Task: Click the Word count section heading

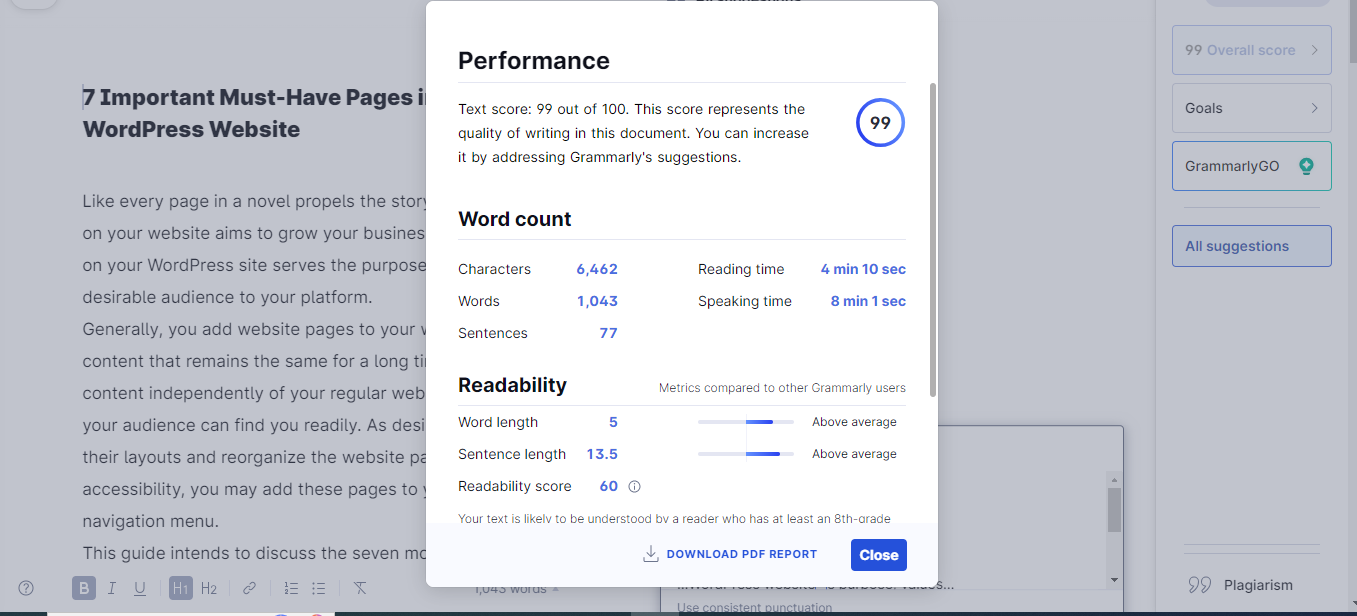Action: (x=515, y=219)
